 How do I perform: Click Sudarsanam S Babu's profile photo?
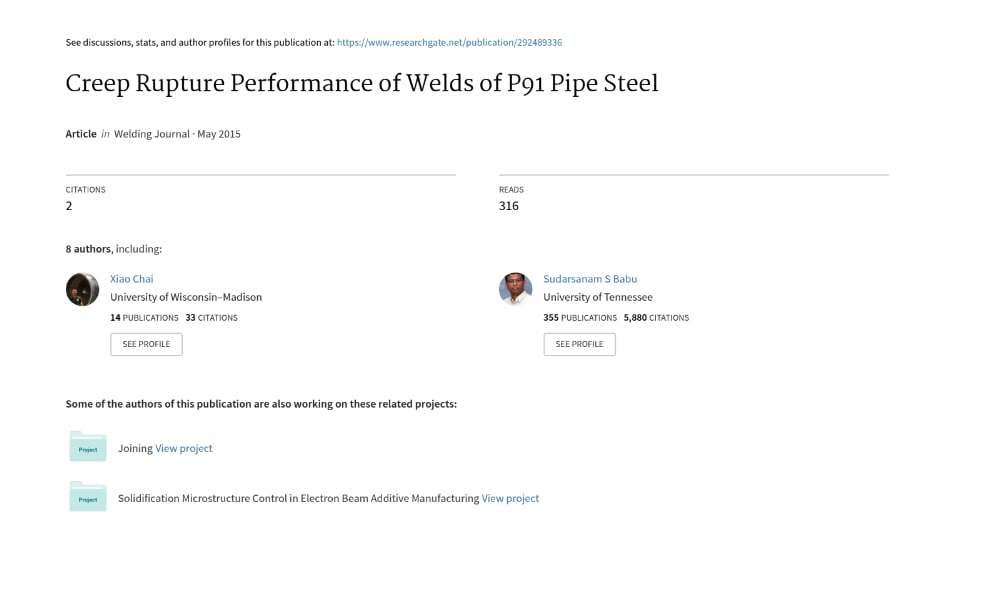coord(516,289)
